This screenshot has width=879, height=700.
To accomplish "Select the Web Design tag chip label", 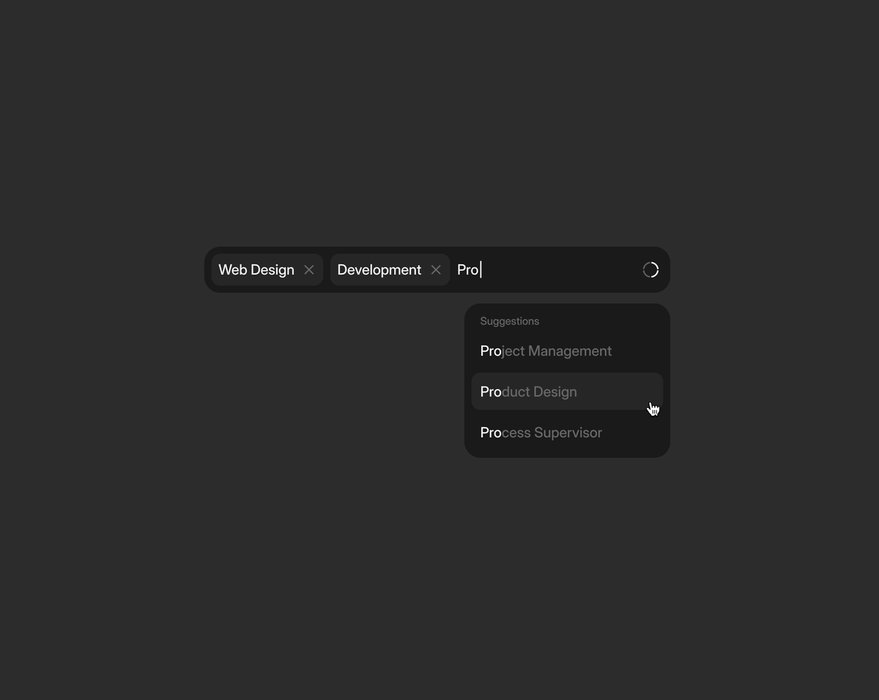I will coord(256,270).
